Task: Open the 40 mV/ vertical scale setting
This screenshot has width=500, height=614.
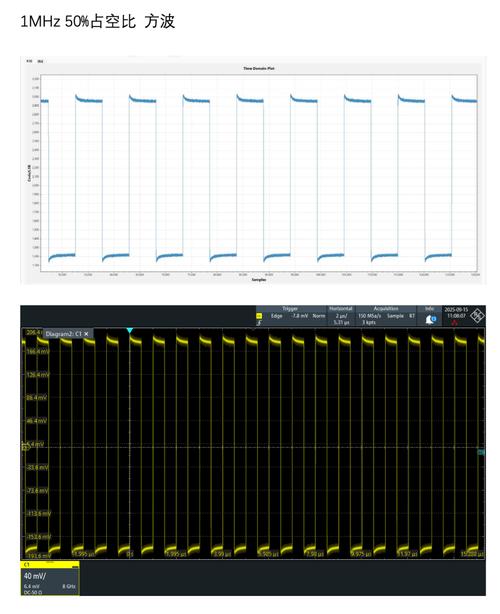Action: (34, 576)
